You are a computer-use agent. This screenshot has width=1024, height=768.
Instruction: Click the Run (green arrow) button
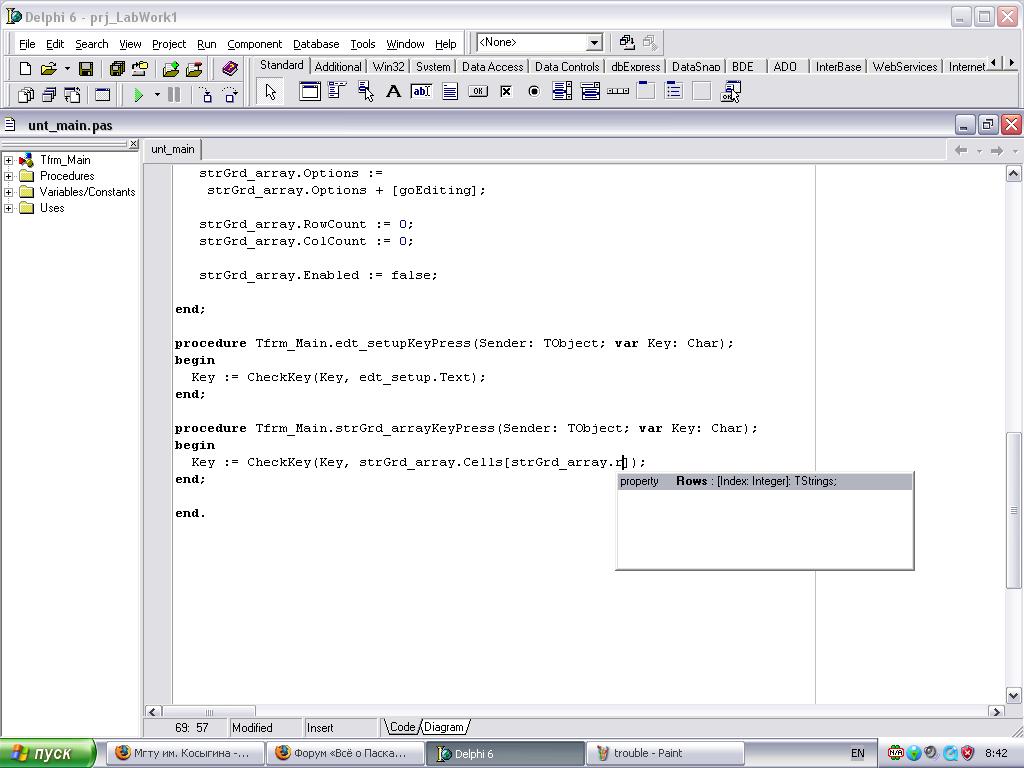[139, 94]
